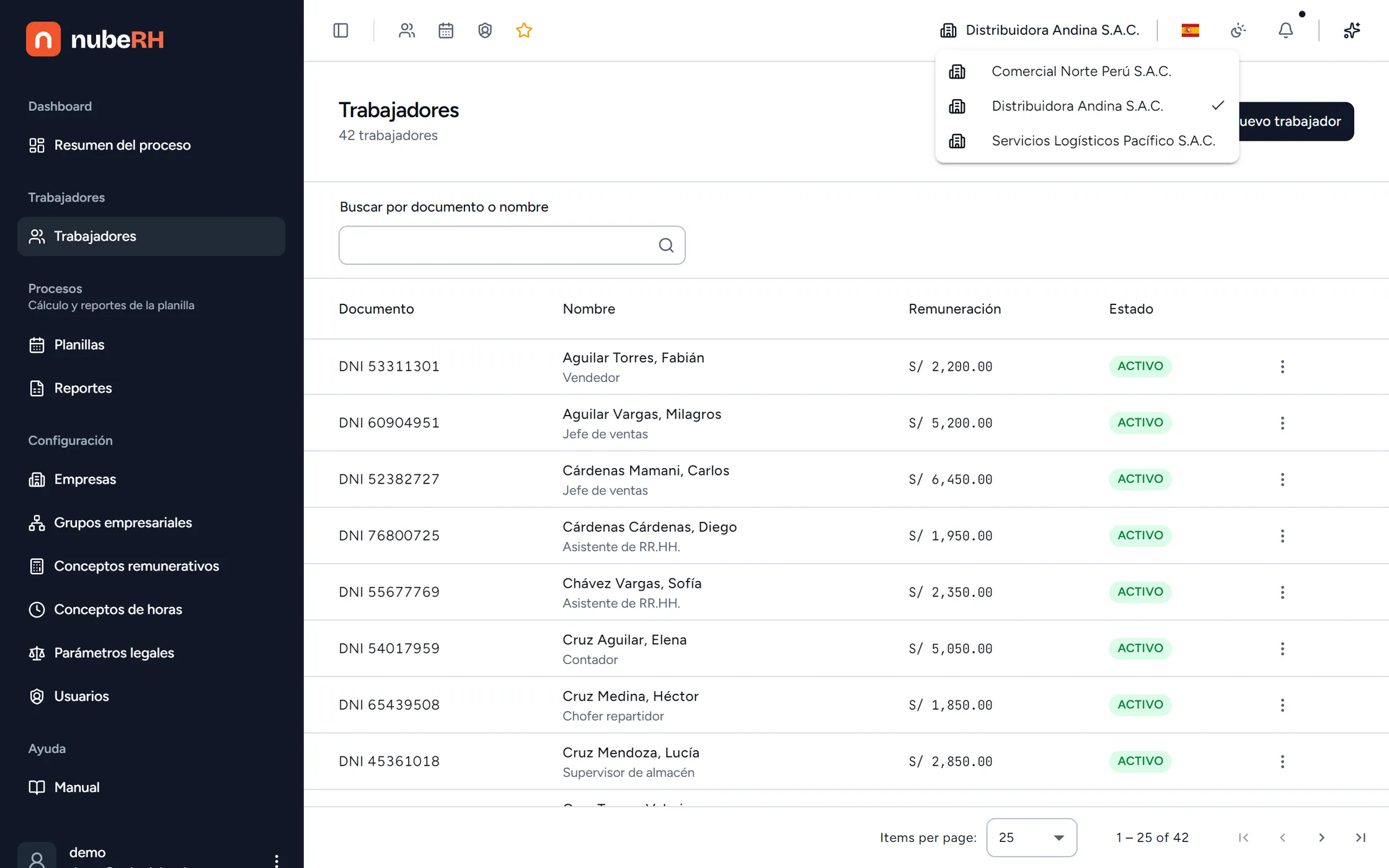This screenshot has height=868, width=1389.
Task: Open the Manual help page
Action: tap(151, 787)
